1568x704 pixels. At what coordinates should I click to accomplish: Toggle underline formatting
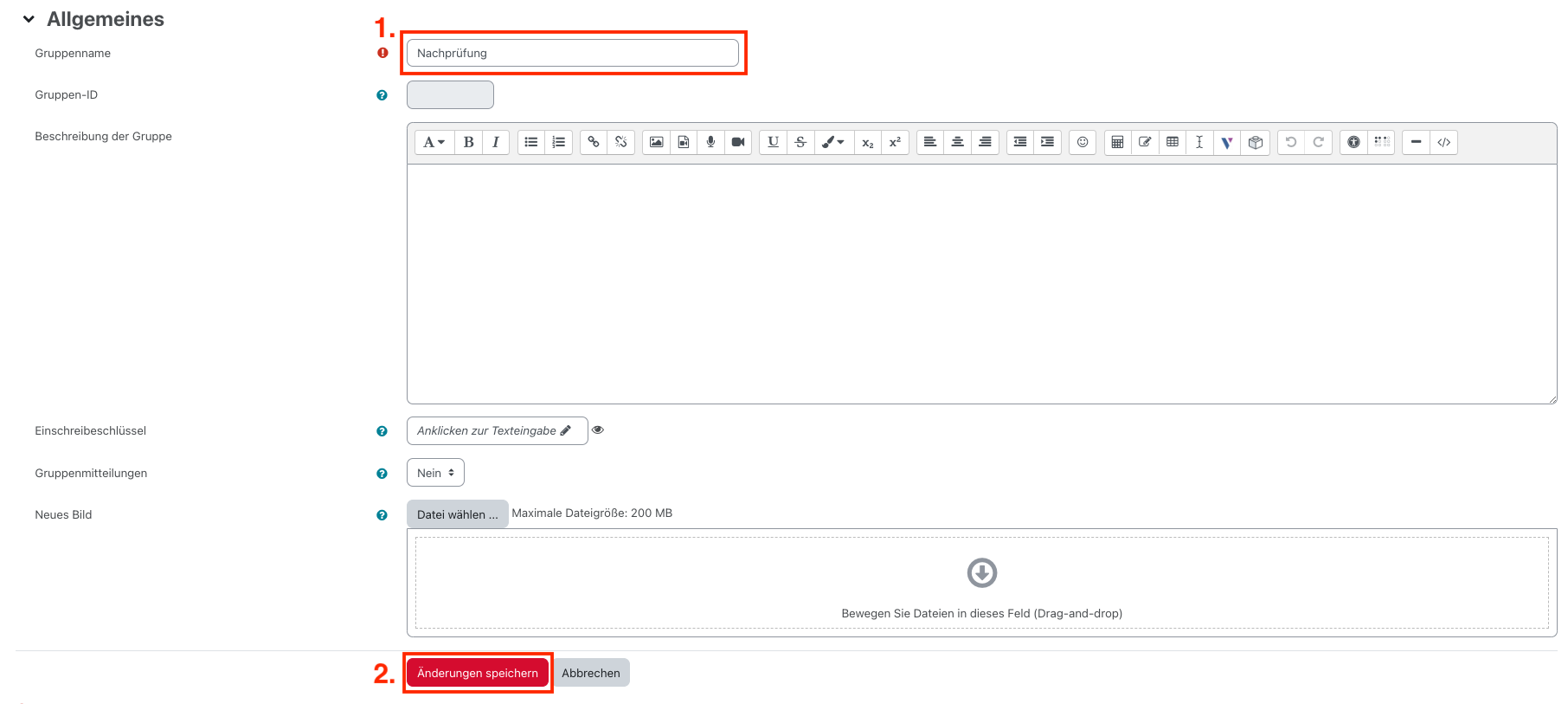tap(774, 142)
